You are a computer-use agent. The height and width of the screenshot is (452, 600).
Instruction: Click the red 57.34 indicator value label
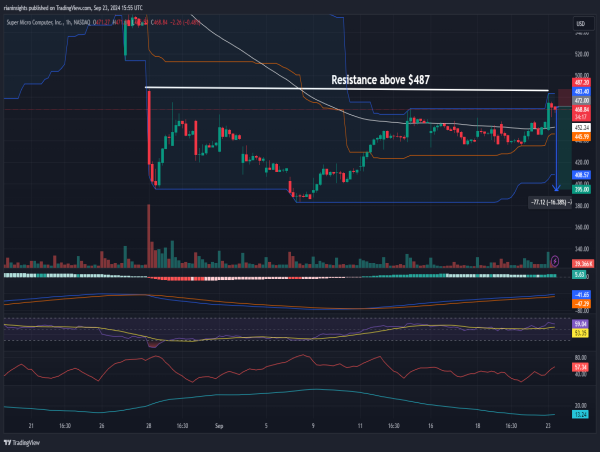(x=580, y=367)
